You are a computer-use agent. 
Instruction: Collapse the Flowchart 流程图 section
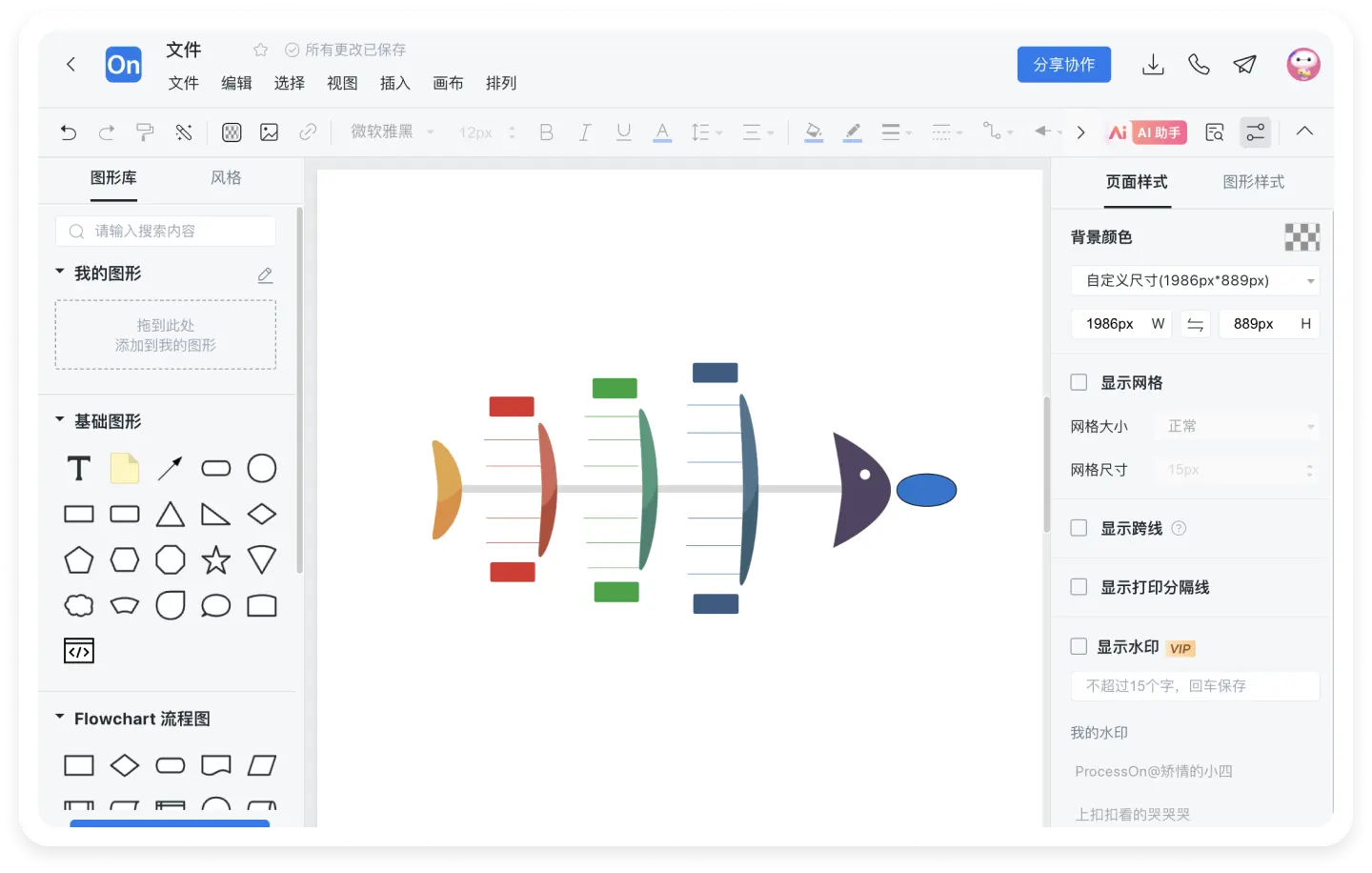[60, 718]
